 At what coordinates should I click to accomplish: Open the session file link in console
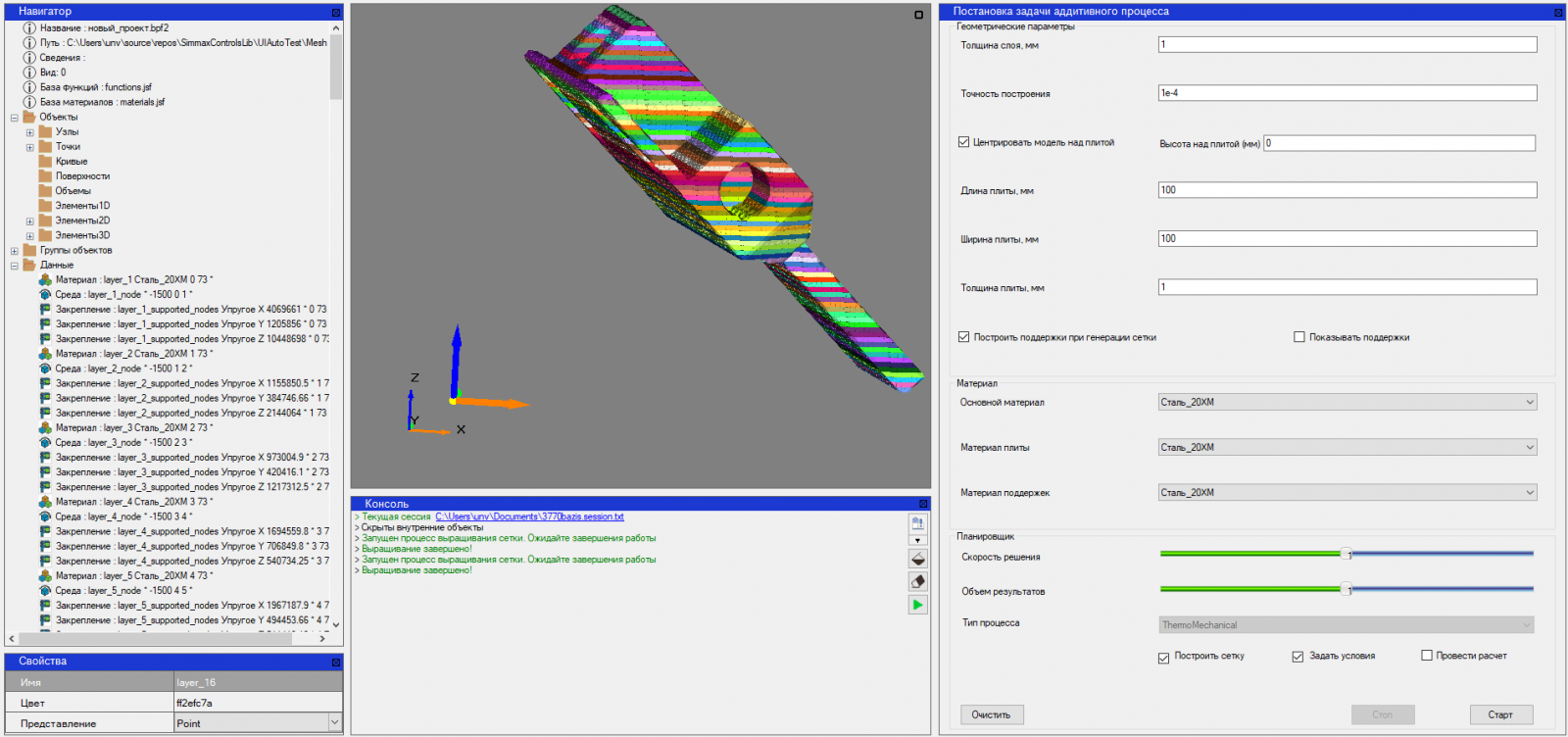pos(529,516)
